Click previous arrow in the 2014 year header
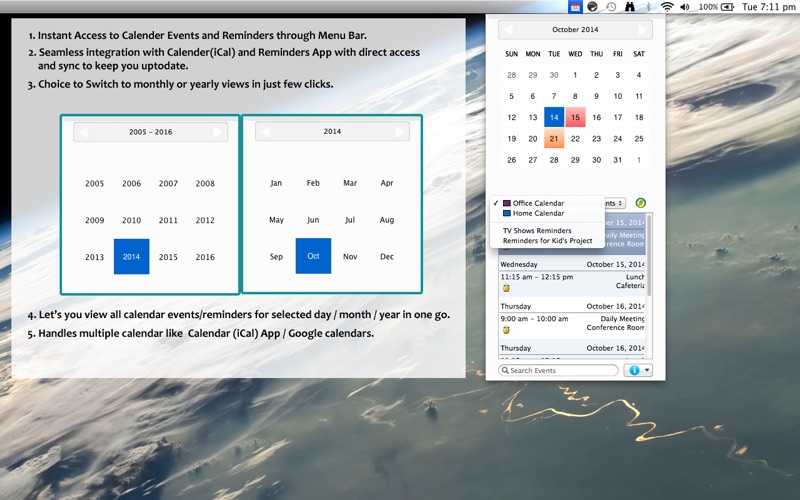Screen dimensions: 800x500 265,132
